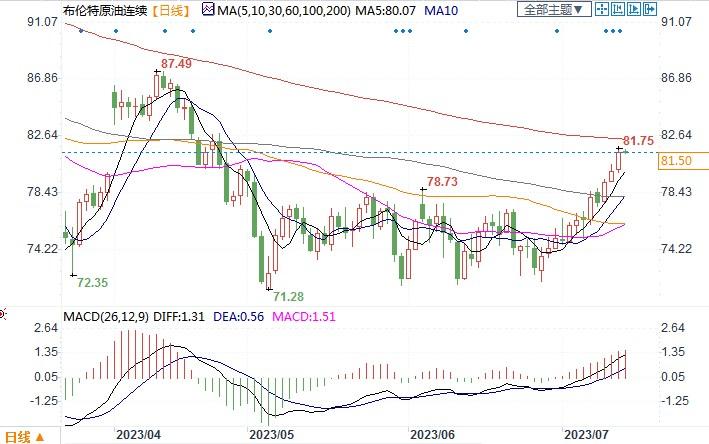
Task: Click the play-forward range icon
Action: click(633, 9)
